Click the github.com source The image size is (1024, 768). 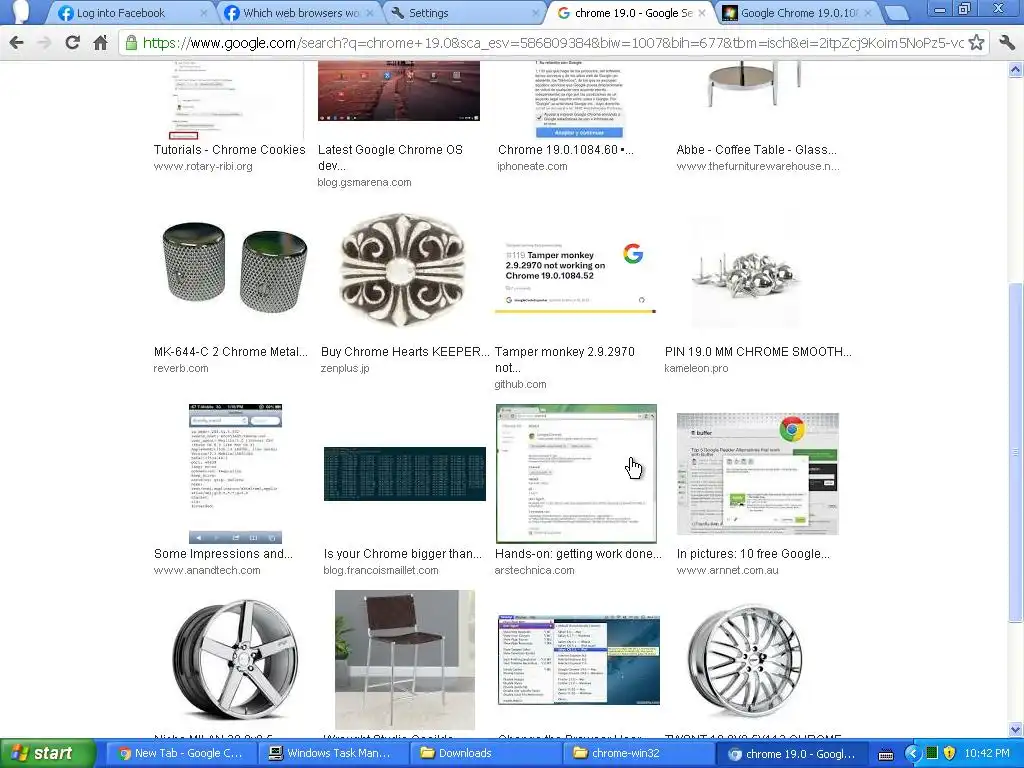[x=520, y=384]
